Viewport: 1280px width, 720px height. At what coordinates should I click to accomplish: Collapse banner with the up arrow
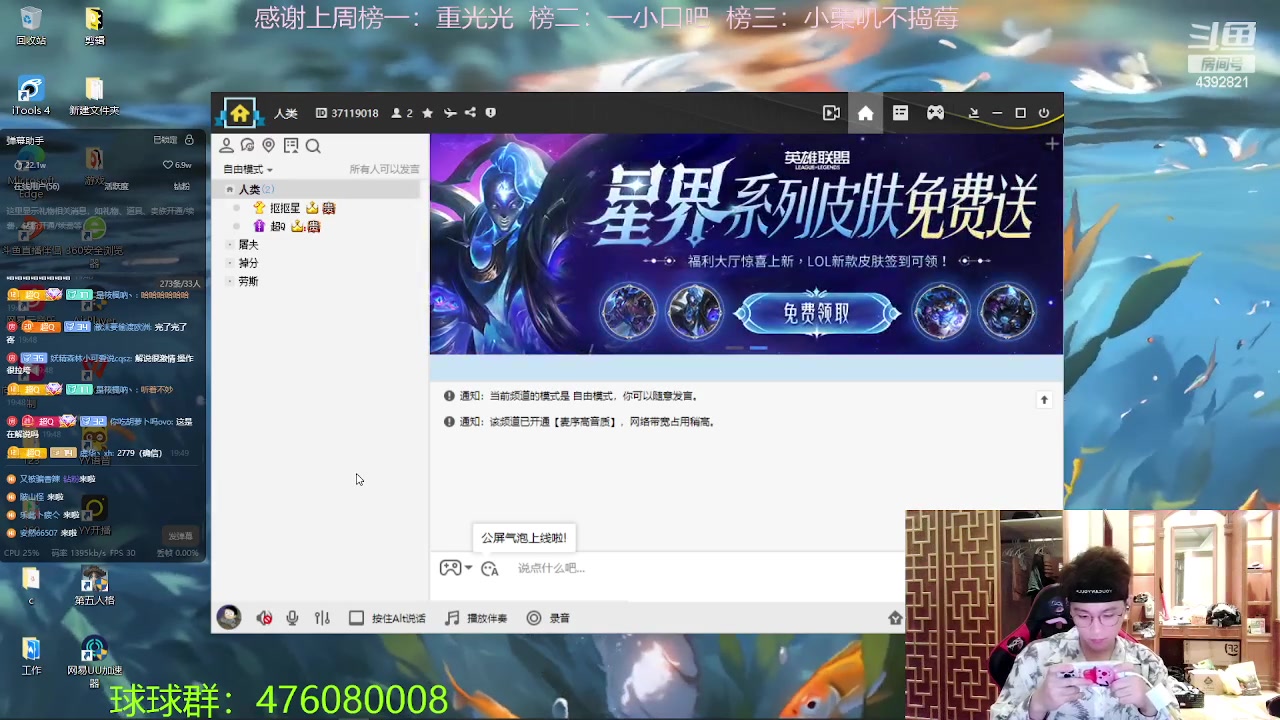tap(1044, 400)
